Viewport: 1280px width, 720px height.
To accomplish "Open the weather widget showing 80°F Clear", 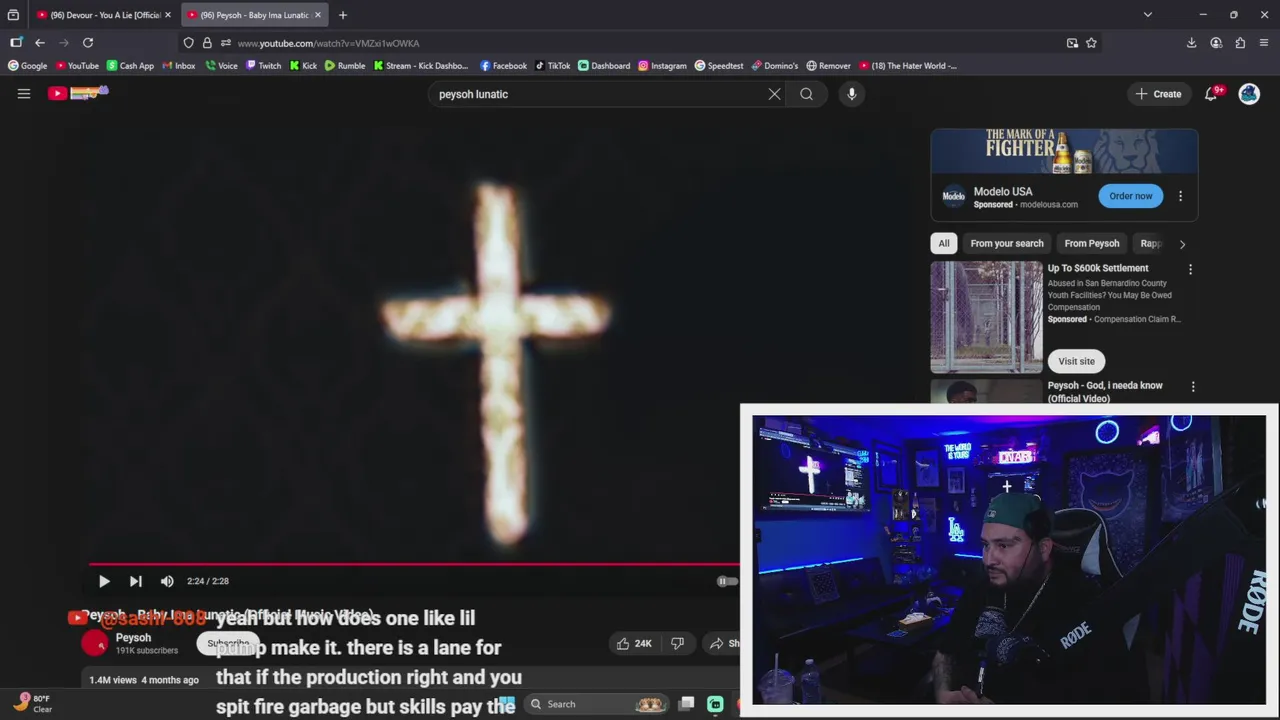I will point(34,703).
